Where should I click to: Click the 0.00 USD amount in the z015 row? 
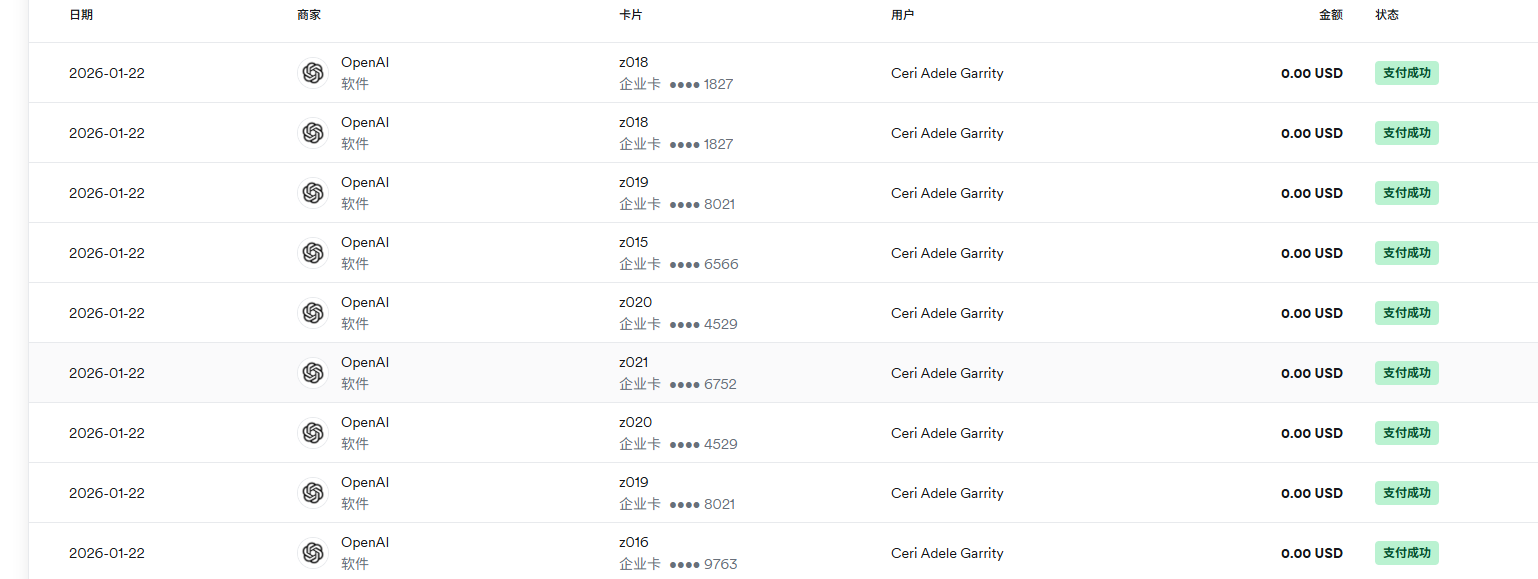[x=1311, y=253]
